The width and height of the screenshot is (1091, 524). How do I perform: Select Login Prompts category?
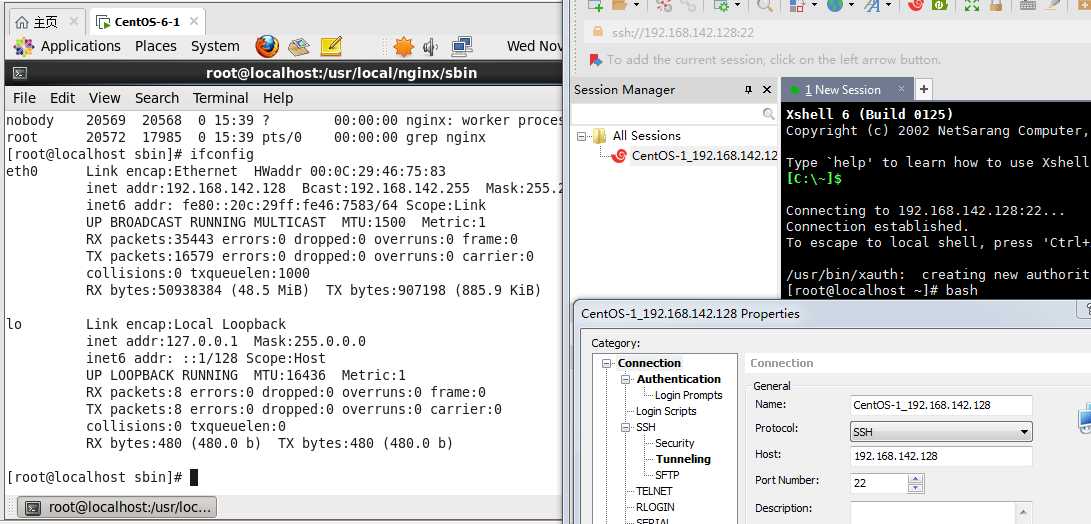point(689,395)
